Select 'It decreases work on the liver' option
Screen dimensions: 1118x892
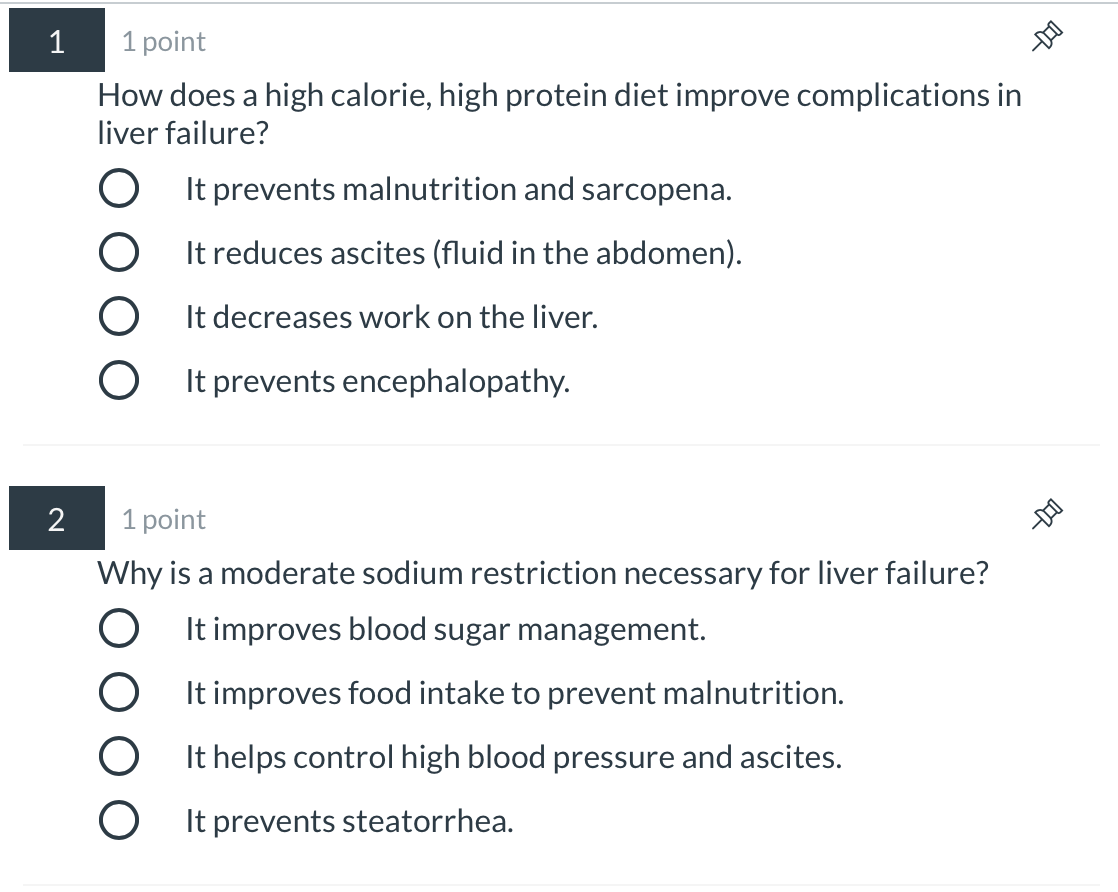tap(118, 318)
